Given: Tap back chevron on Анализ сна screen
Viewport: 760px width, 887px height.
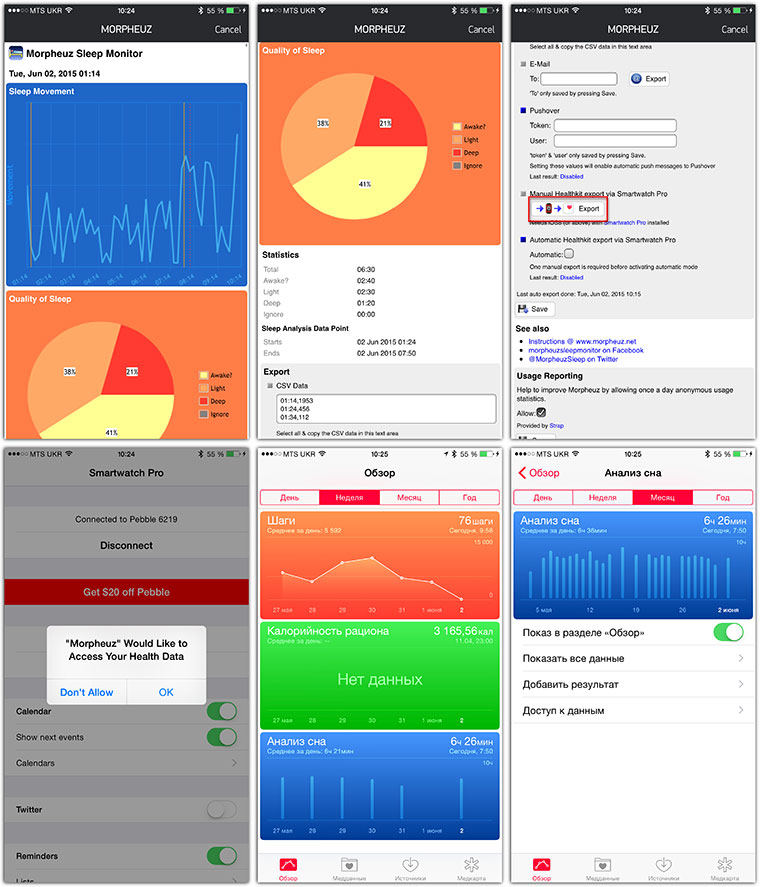Looking at the screenshot, I should [522, 473].
